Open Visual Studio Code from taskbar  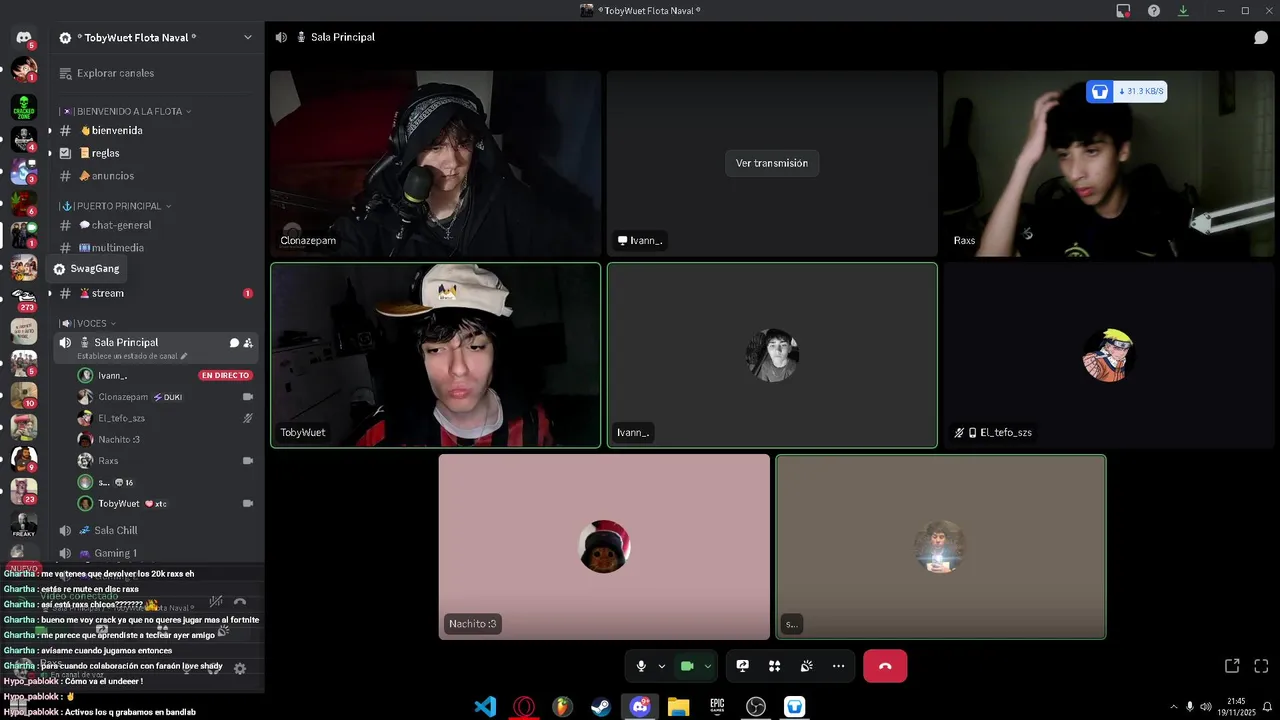point(485,707)
